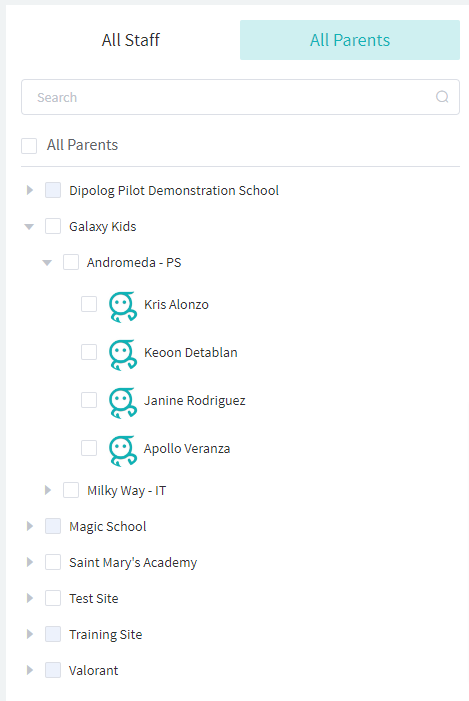
Task: Click Keoon Detablan's avatar icon
Action: [123, 355]
